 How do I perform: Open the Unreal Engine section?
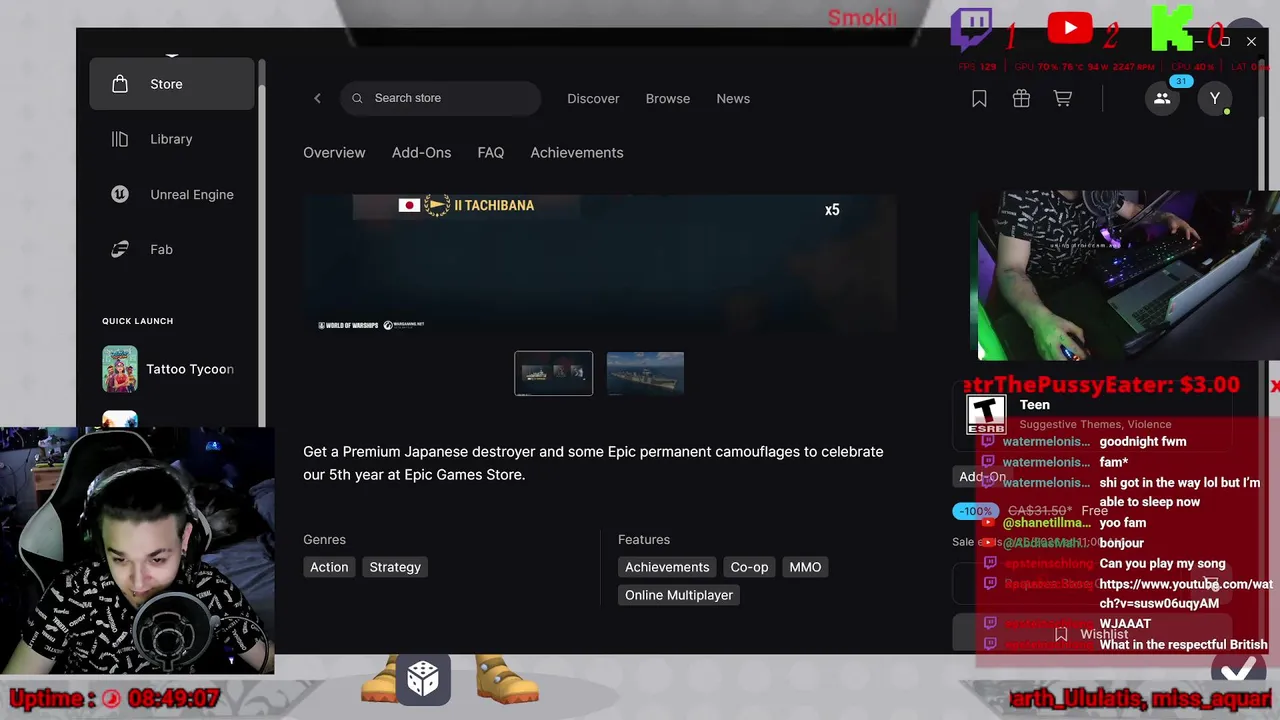tap(171, 194)
